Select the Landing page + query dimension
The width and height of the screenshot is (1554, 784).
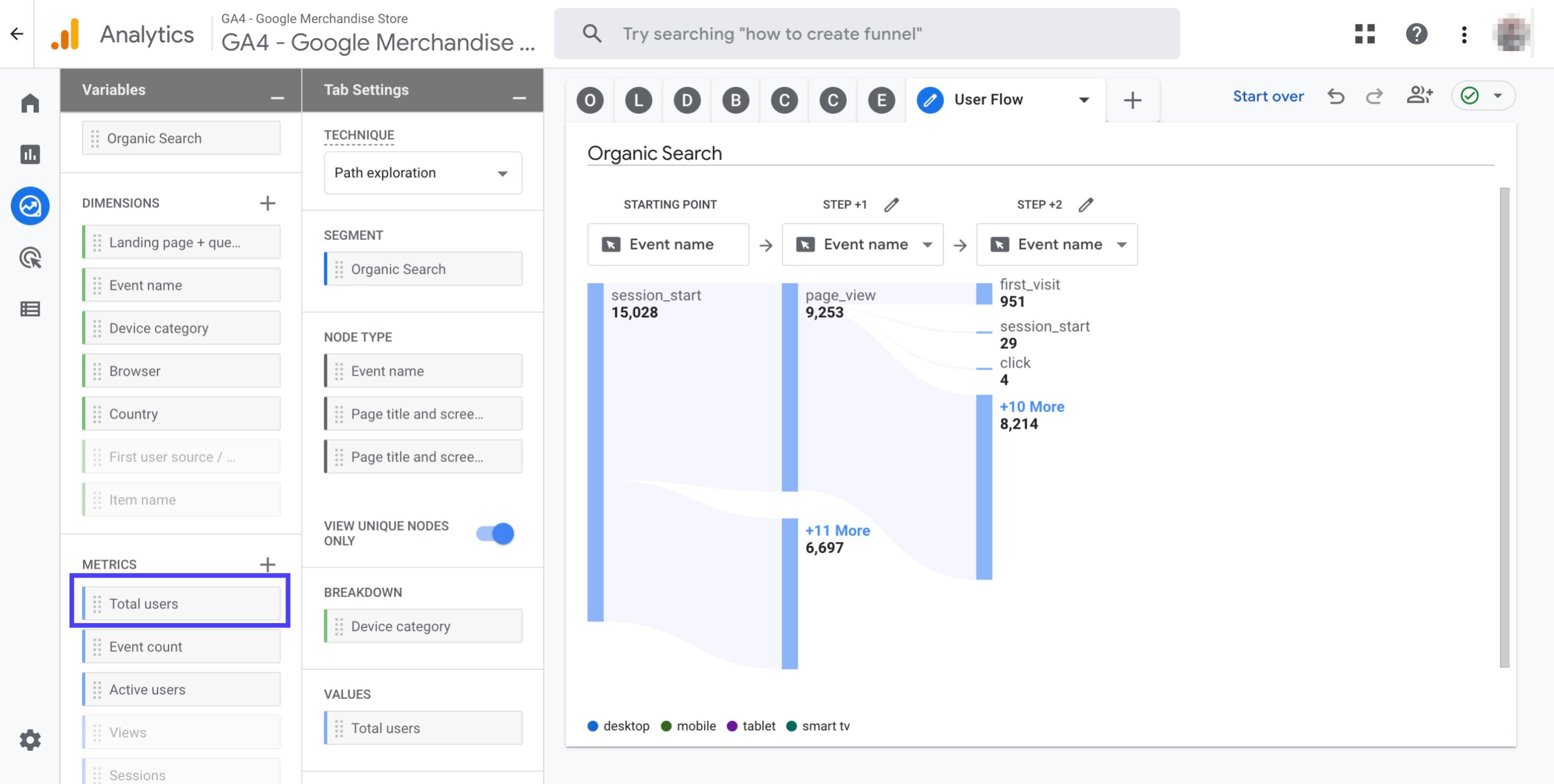181,242
